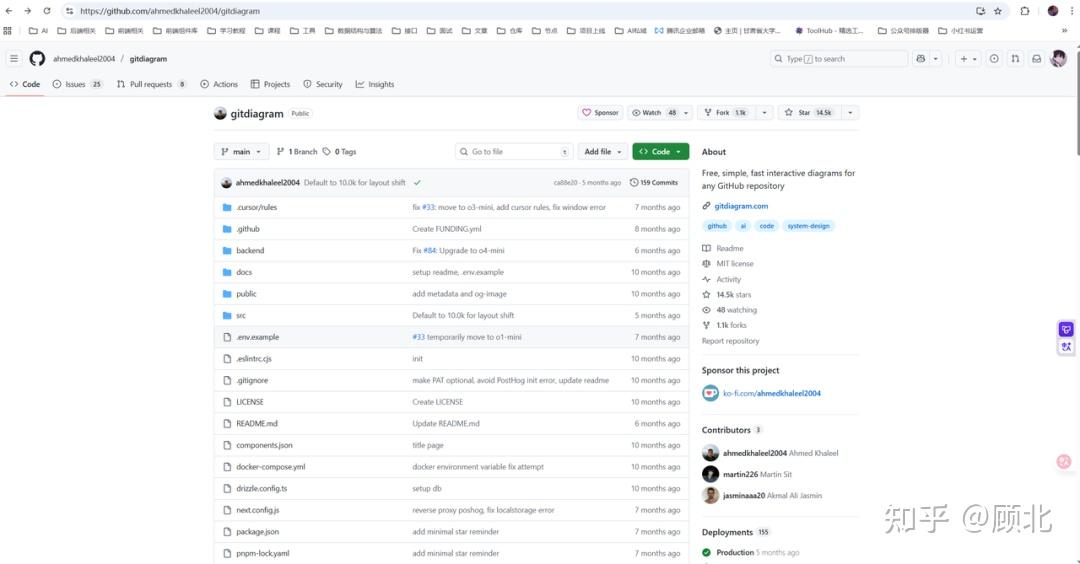The height and width of the screenshot is (564, 1080).
Task: View 159 Commits history
Action: (654, 182)
